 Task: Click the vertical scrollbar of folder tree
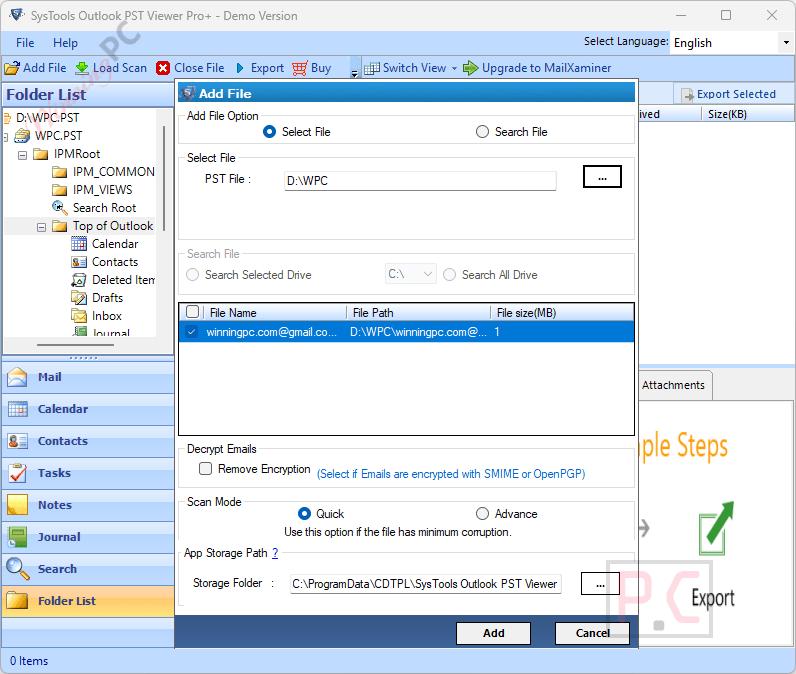coord(164,179)
